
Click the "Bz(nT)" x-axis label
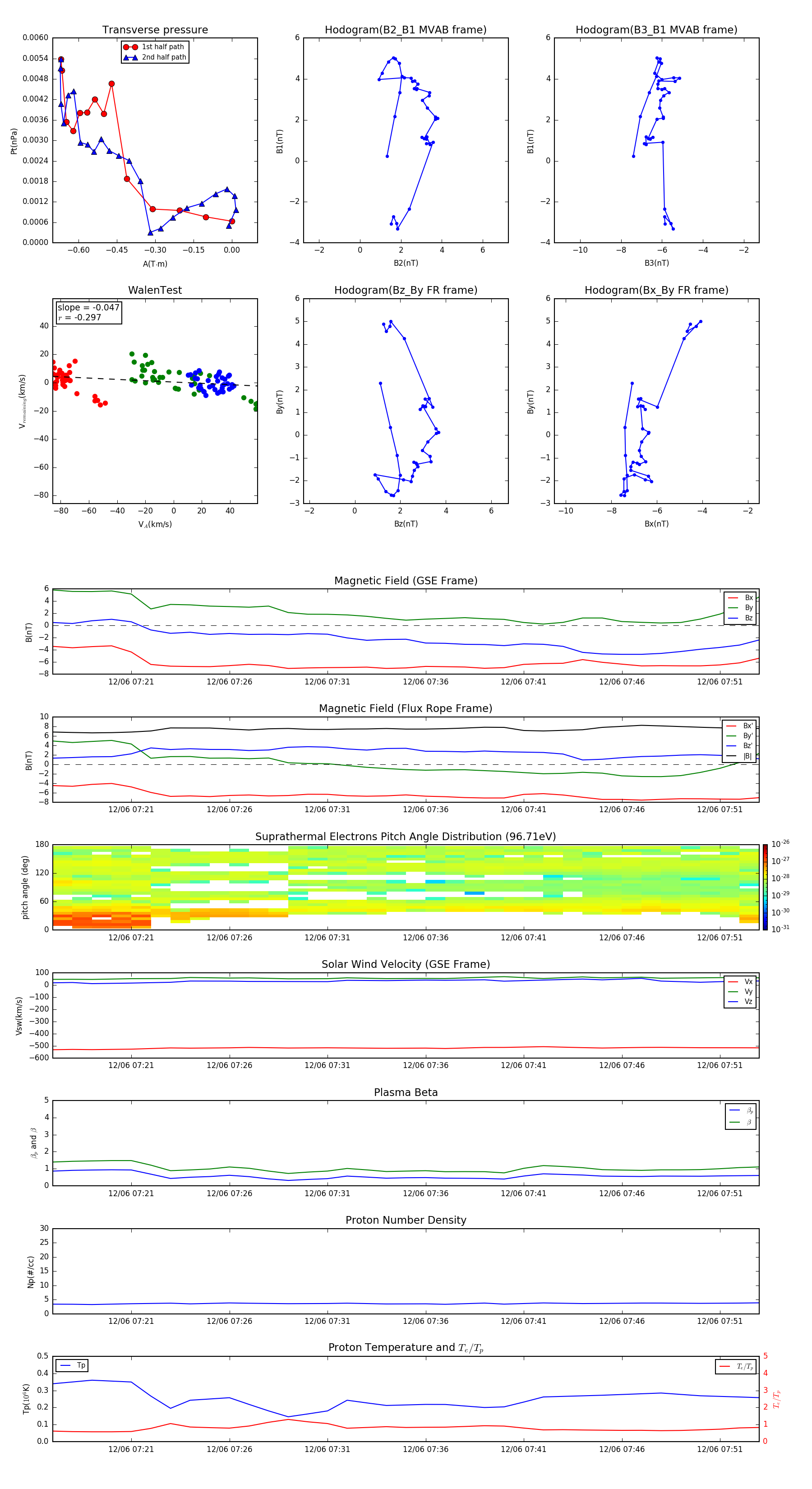(406, 524)
